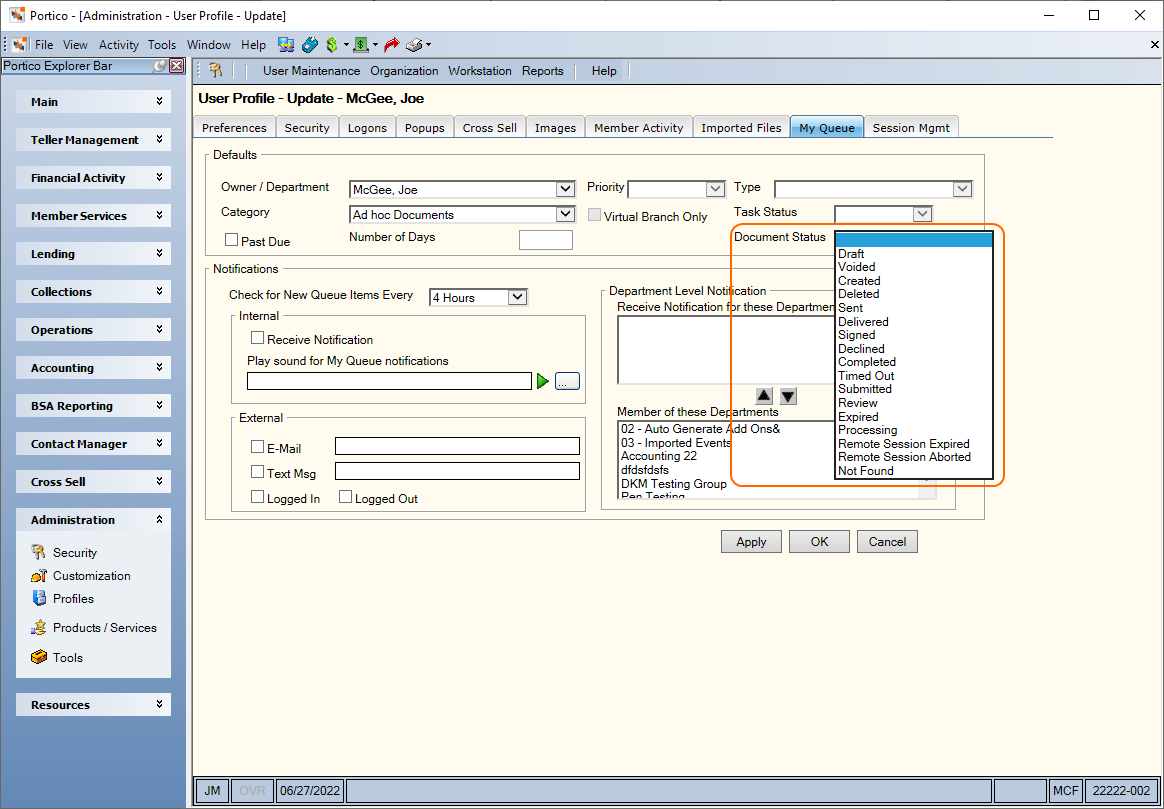Viewport: 1164px width, 809px height.
Task: Click the Cancel button
Action: tap(887, 542)
